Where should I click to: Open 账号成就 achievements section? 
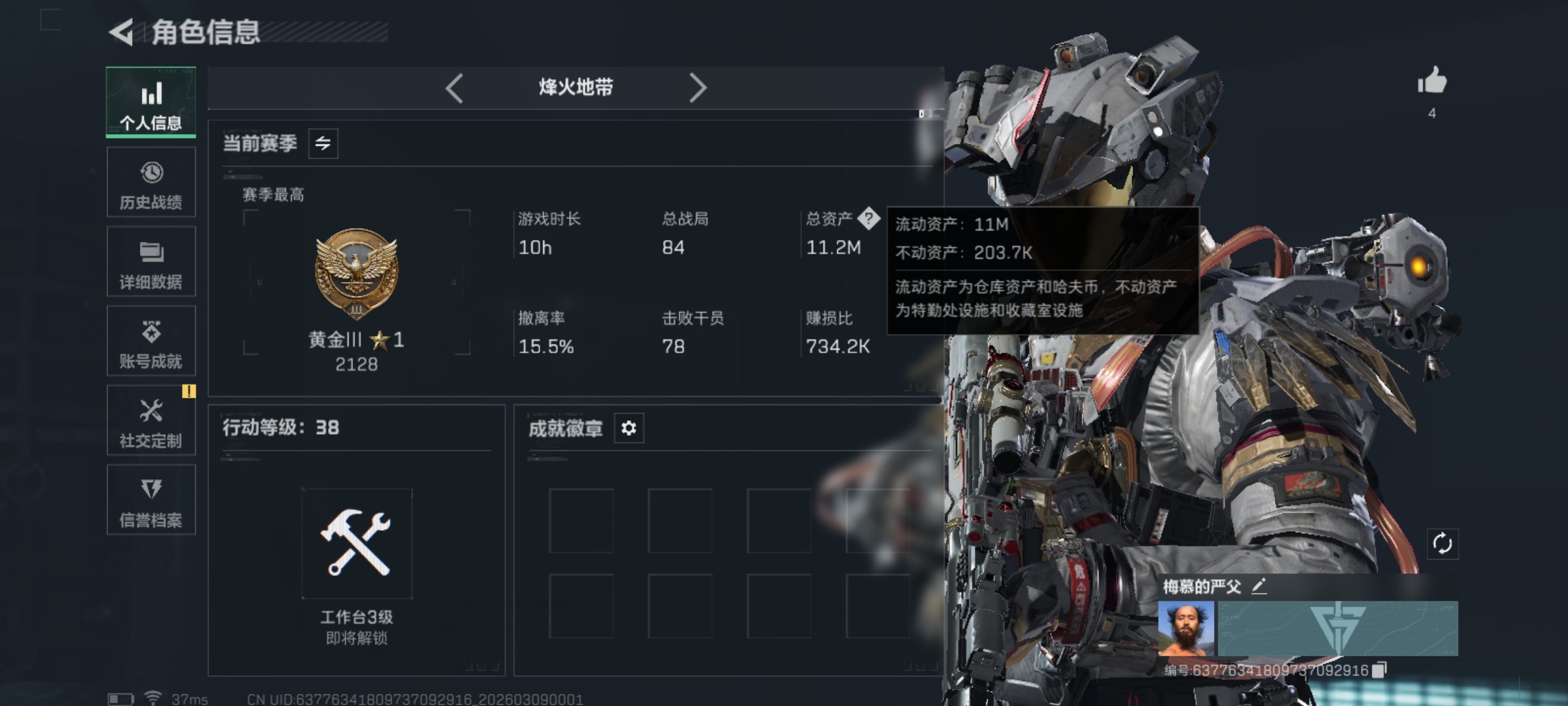click(151, 341)
